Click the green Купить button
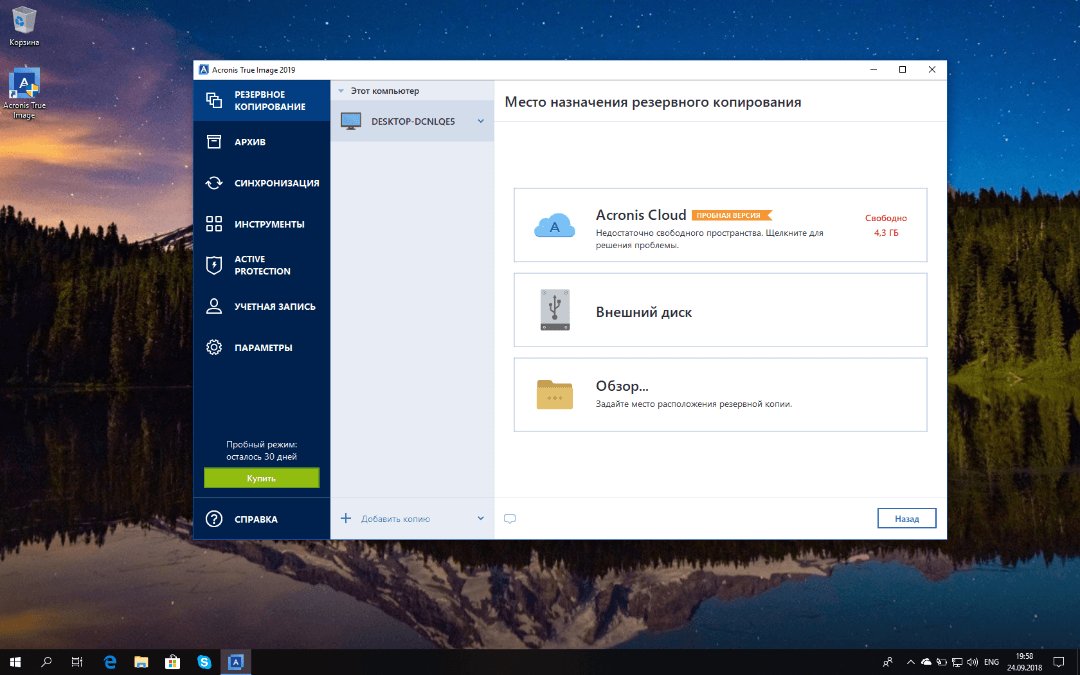Image resolution: width=1080 pixels, height=675 pixels. tap(262, 478)
